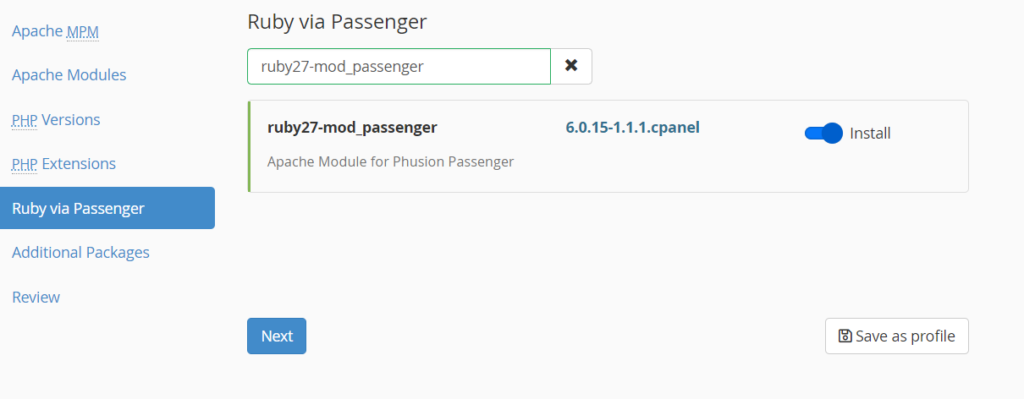Focus the ruby27-mod_passenger search field
The width and height of the screenshot is (1024, 399).
click(399, 66)
